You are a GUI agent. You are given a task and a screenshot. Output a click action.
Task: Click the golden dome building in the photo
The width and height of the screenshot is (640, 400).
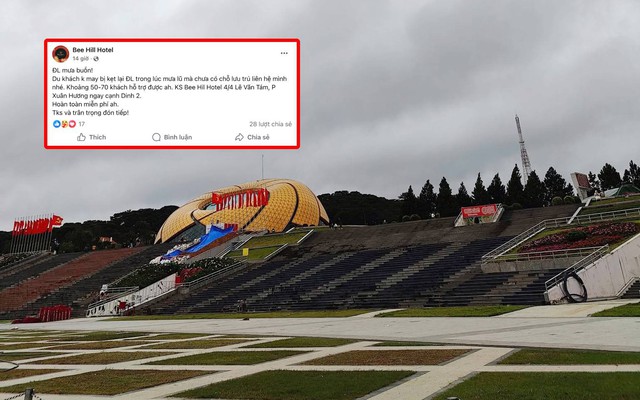[242, 210]
